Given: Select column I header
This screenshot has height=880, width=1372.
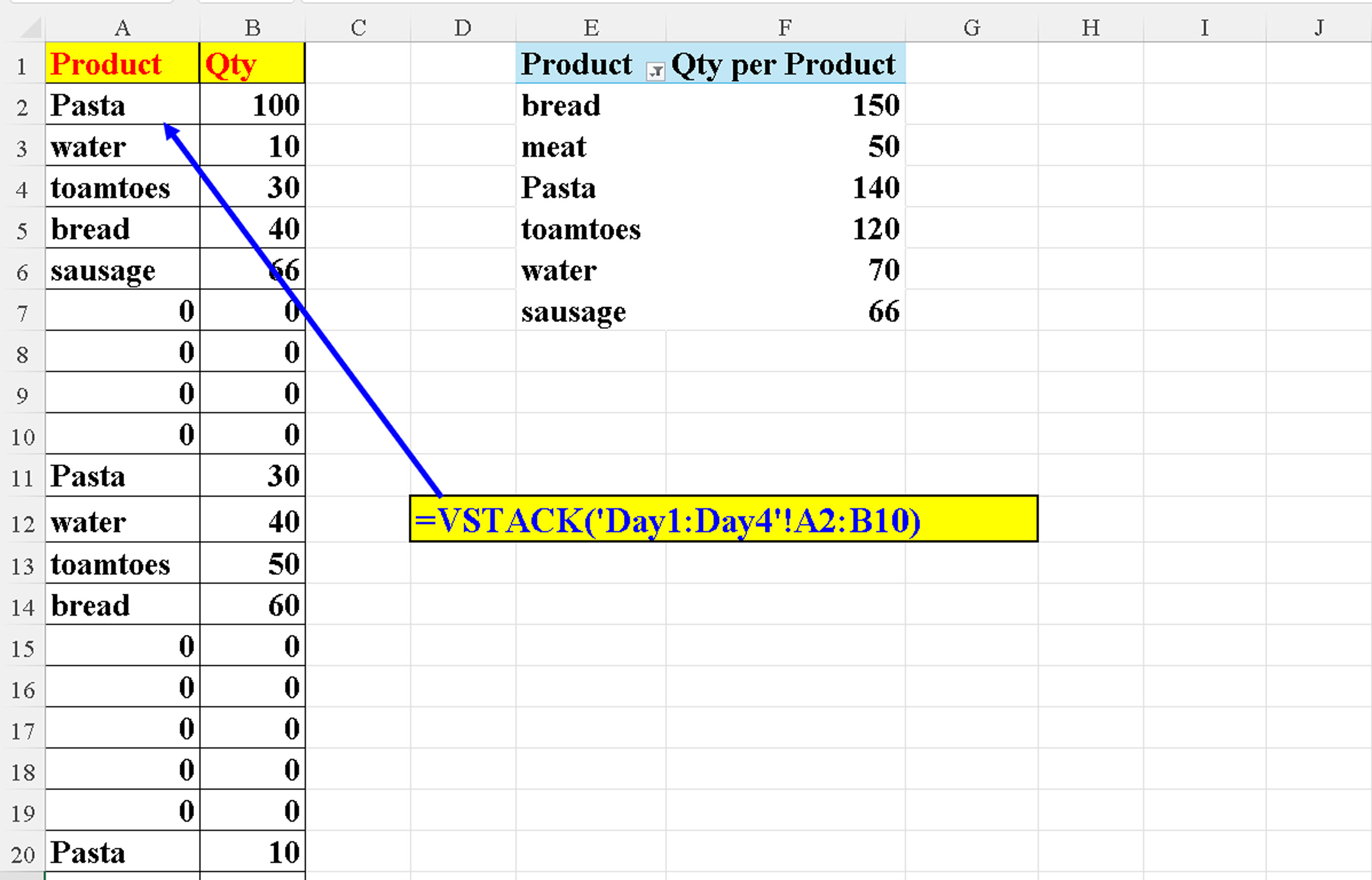Looking at the screenshot, I should tap(1204, 27).
